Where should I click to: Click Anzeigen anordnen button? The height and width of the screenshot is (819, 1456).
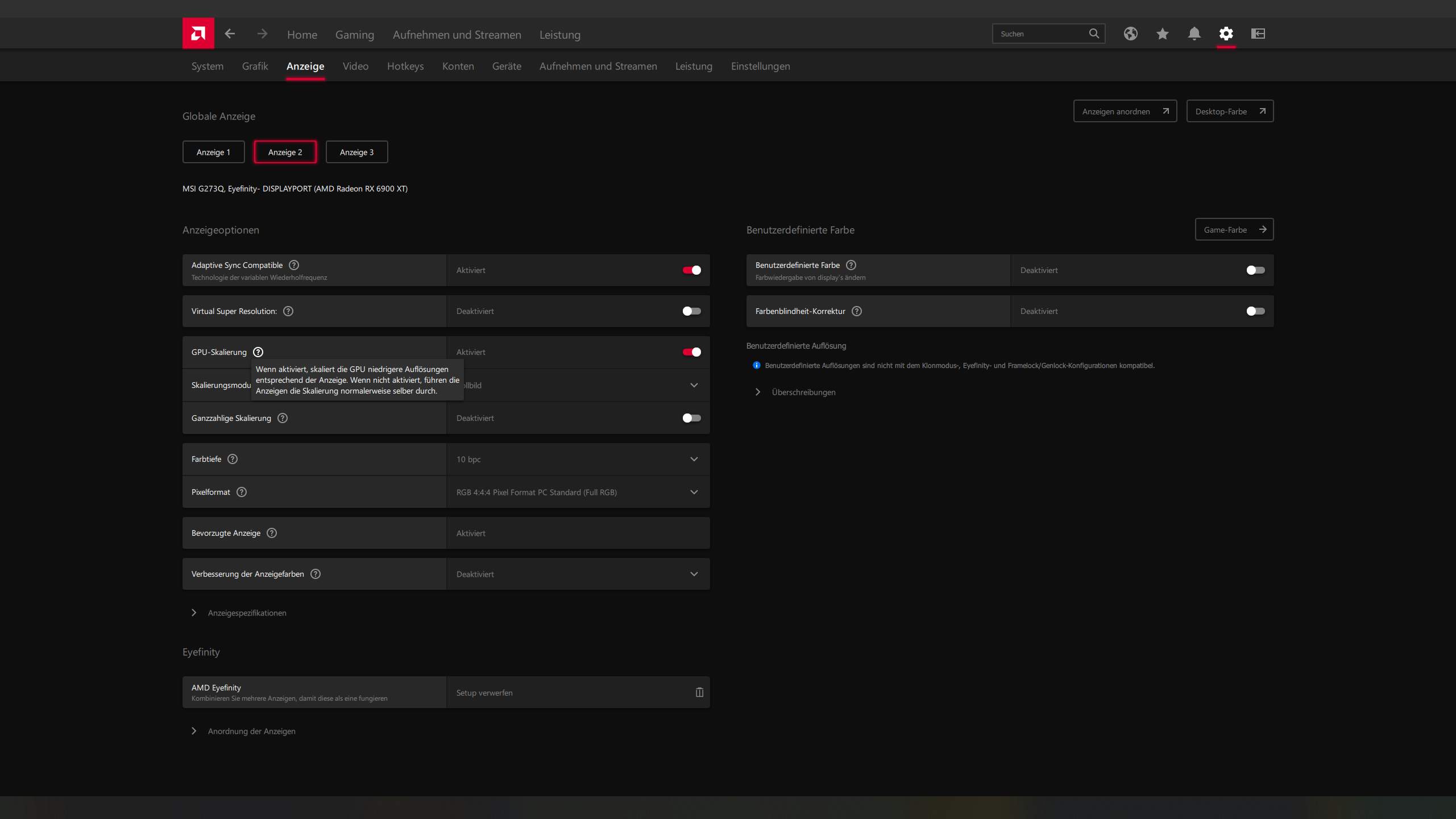[1125, 111]
